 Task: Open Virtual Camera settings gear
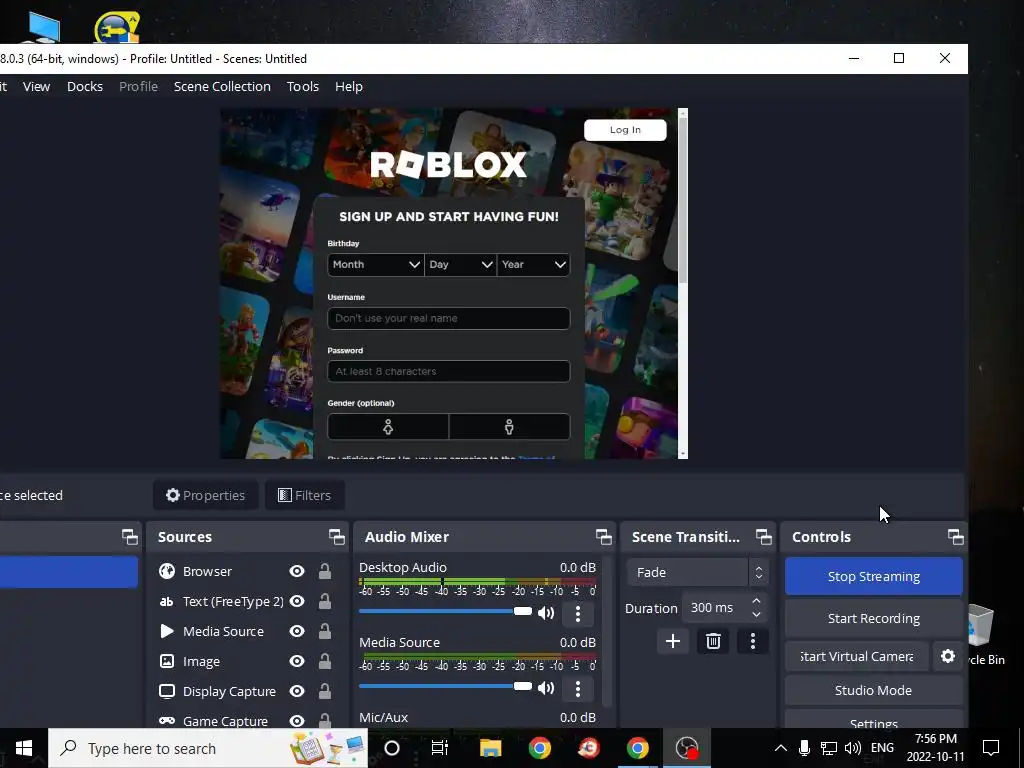click(x=948, y=656)
